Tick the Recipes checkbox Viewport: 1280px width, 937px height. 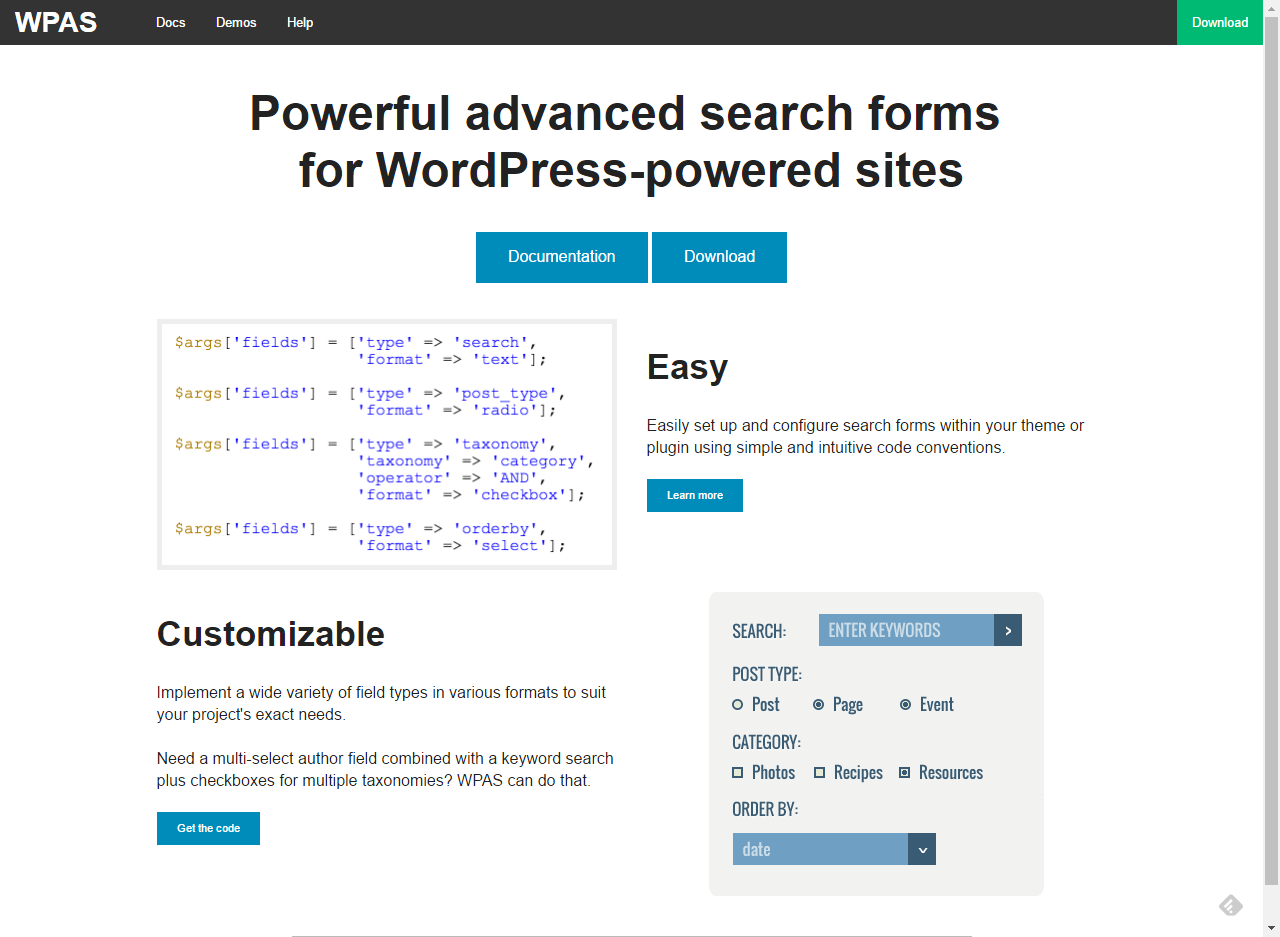click(x=820, y=773)
